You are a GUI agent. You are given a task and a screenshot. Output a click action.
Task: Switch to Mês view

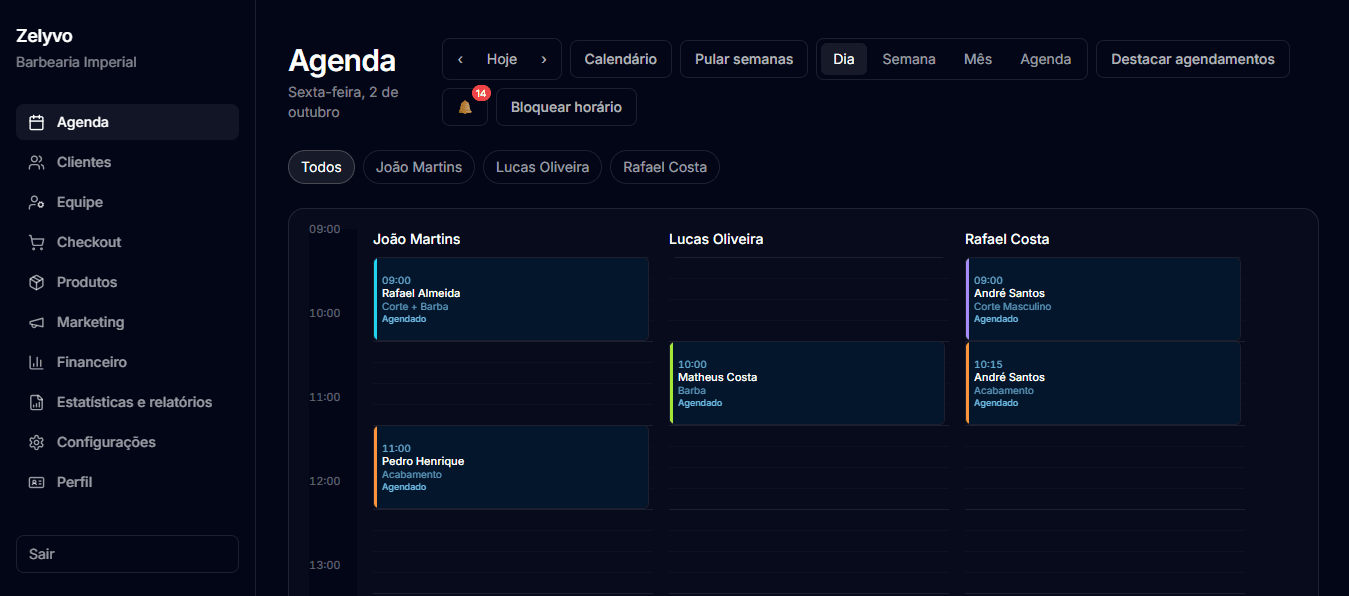[978, 59]
